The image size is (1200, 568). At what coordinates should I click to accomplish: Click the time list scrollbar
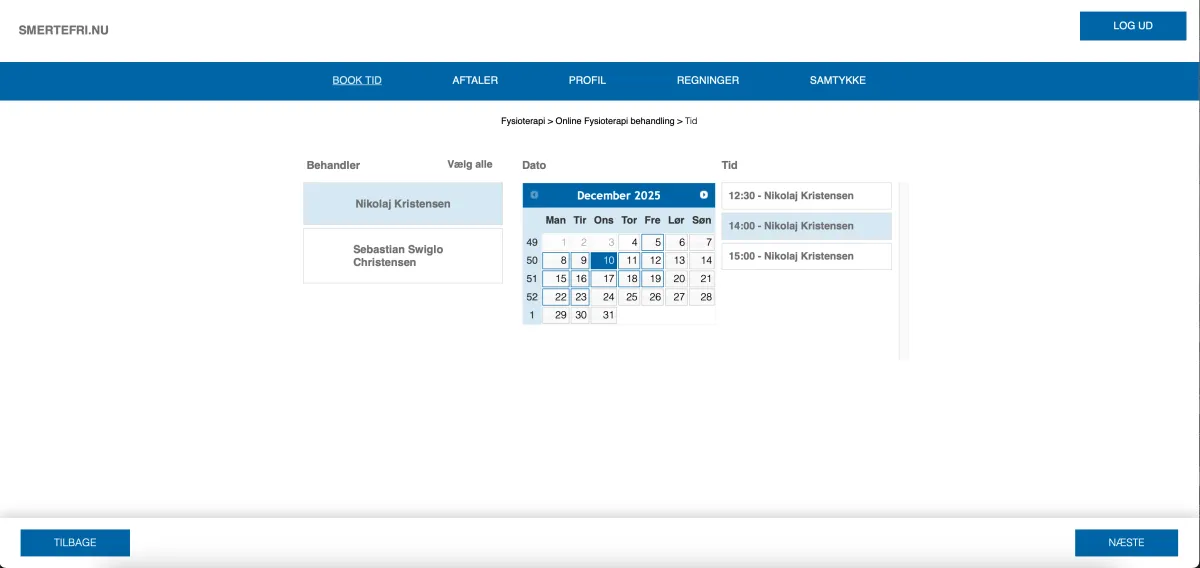(x=904, y=271)
